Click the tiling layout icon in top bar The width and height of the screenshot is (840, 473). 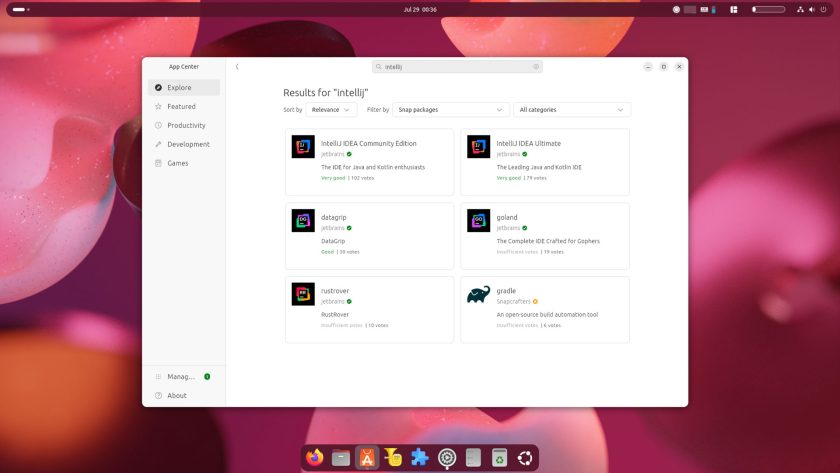[734, 9]
